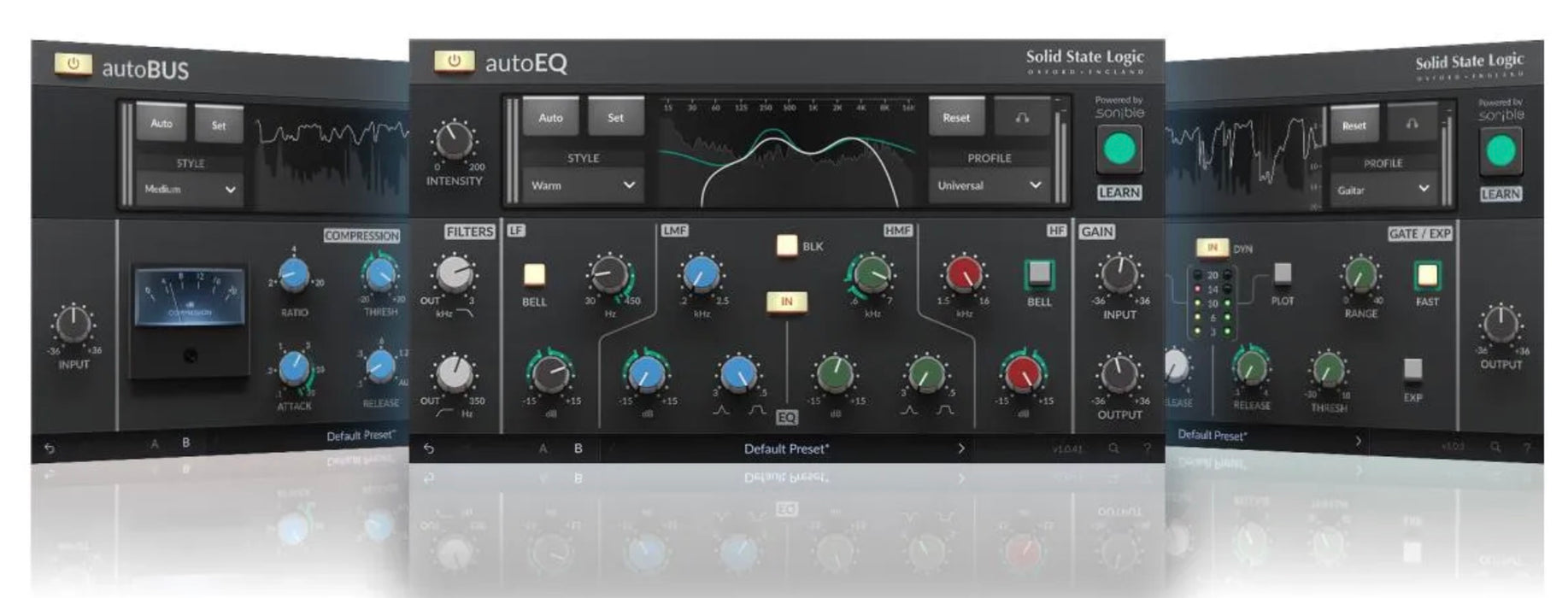Click the LMF Q knob in autoEQ

pos(739,374)
